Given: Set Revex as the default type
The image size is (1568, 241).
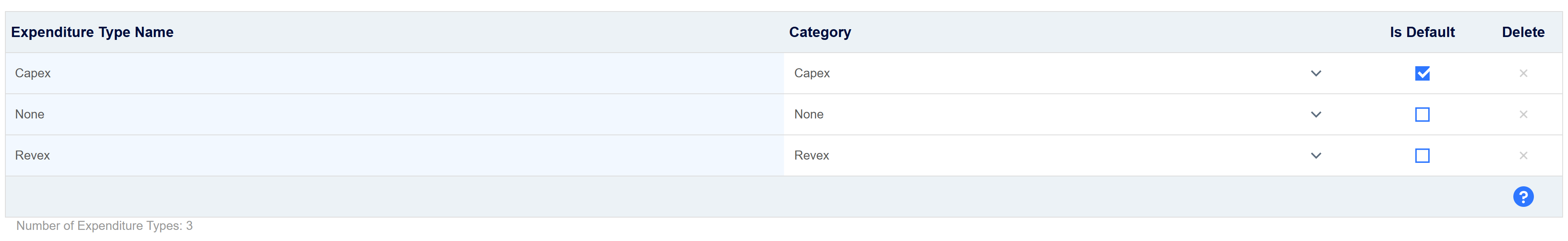Looking at the screenshot, I should [x=1422, y=156].
